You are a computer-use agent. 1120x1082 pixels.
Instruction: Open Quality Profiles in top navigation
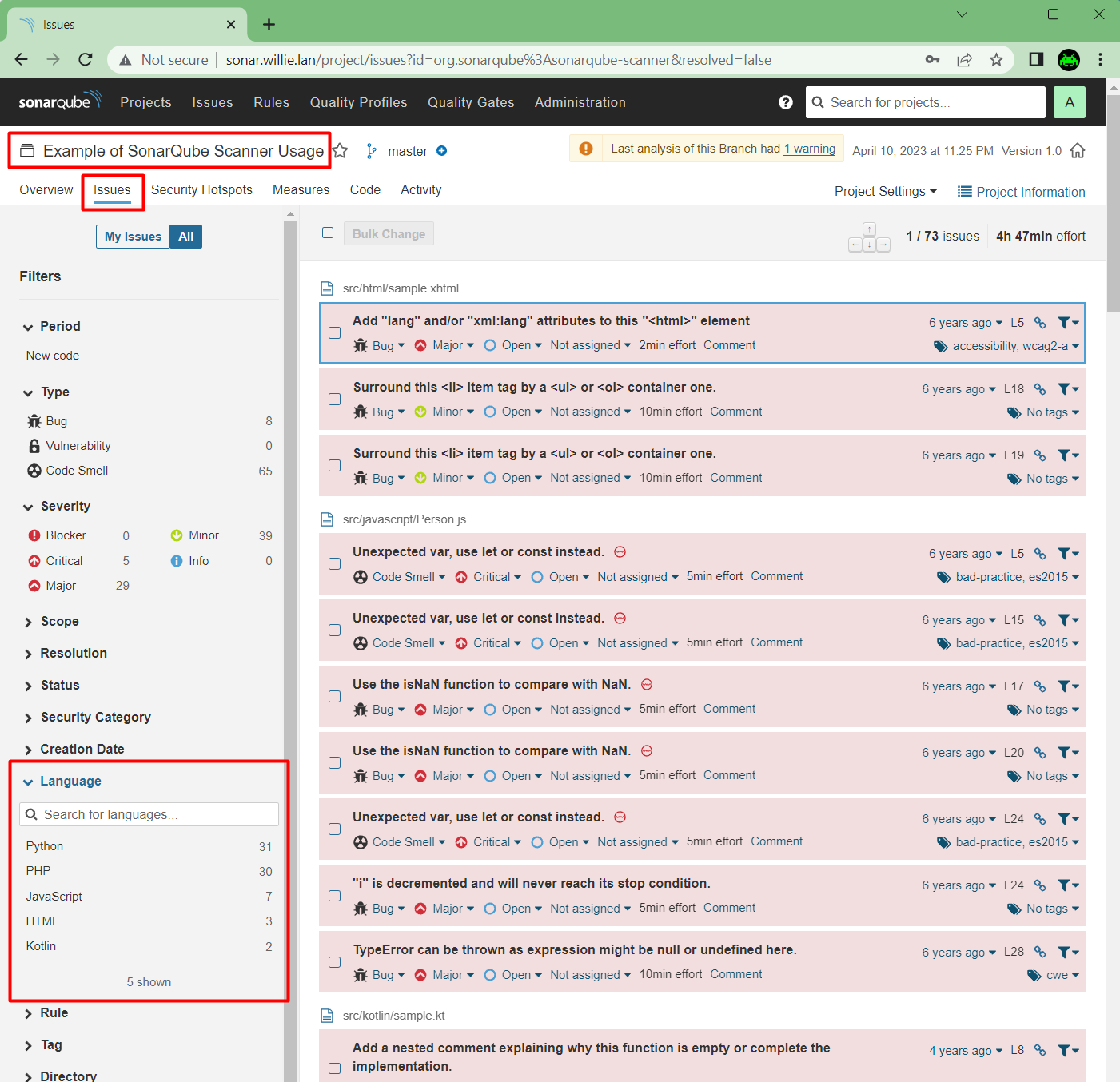coord(358,102)
